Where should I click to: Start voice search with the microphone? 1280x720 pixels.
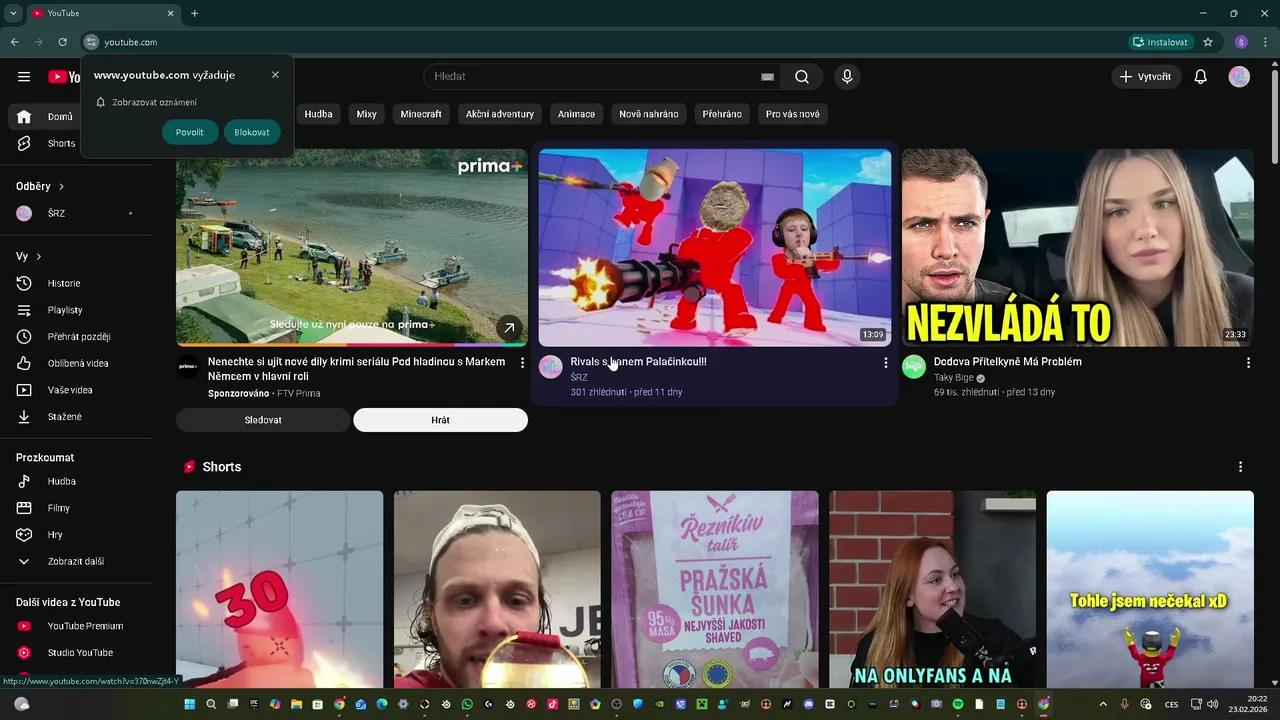847,77
